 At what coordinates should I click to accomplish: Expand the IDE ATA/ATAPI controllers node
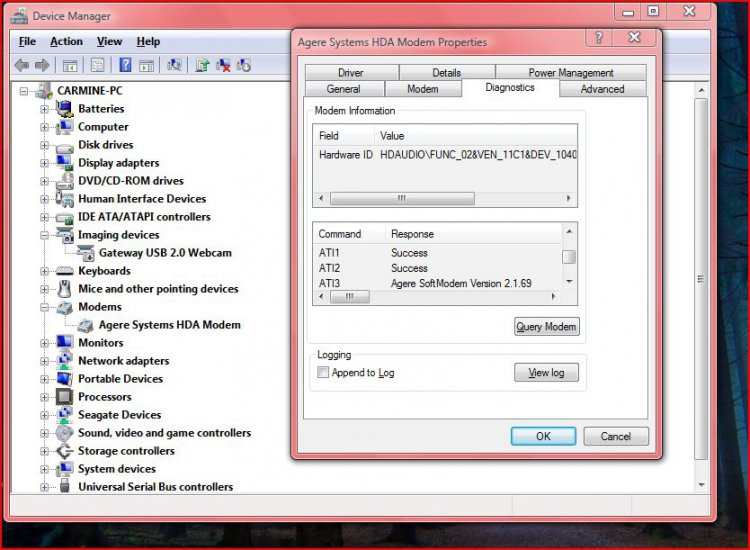click(x=44, y=217)
